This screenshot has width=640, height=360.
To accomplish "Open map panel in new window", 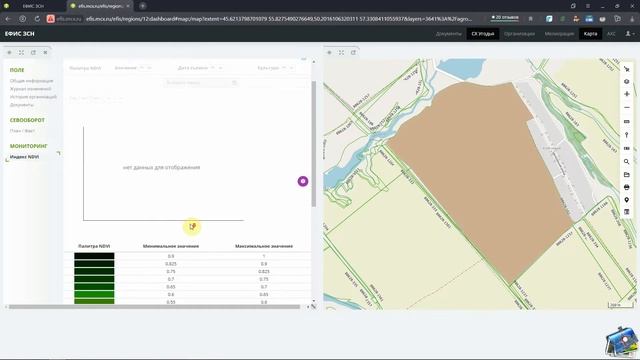I will pos(353,52).
